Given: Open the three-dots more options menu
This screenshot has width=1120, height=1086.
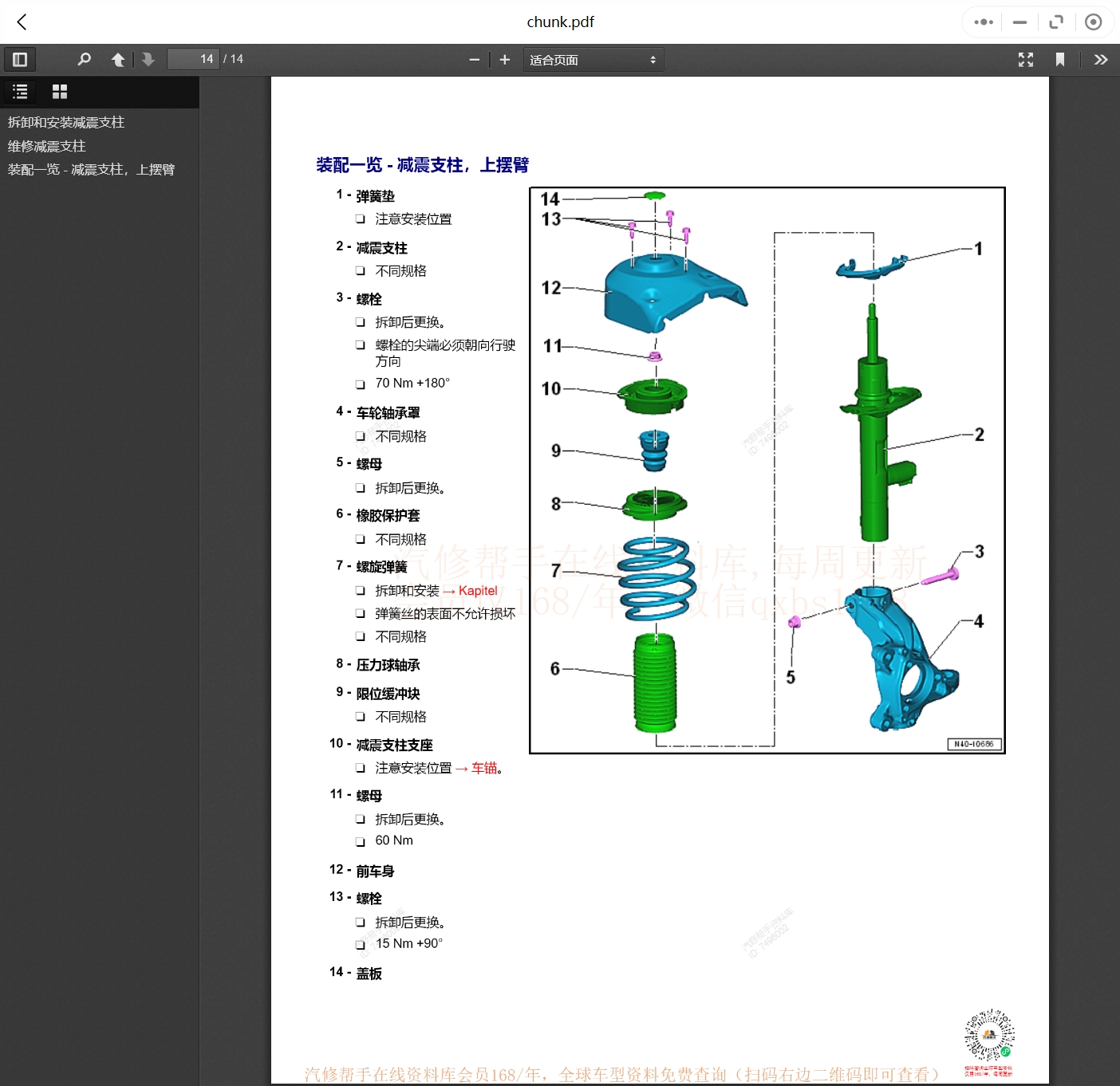Looking at the screenshot, I should click(984, 22).
